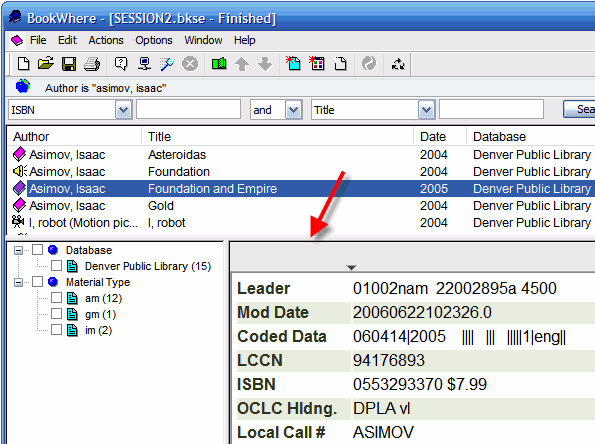Open the ISBN search field dropdown

(123, 110)
